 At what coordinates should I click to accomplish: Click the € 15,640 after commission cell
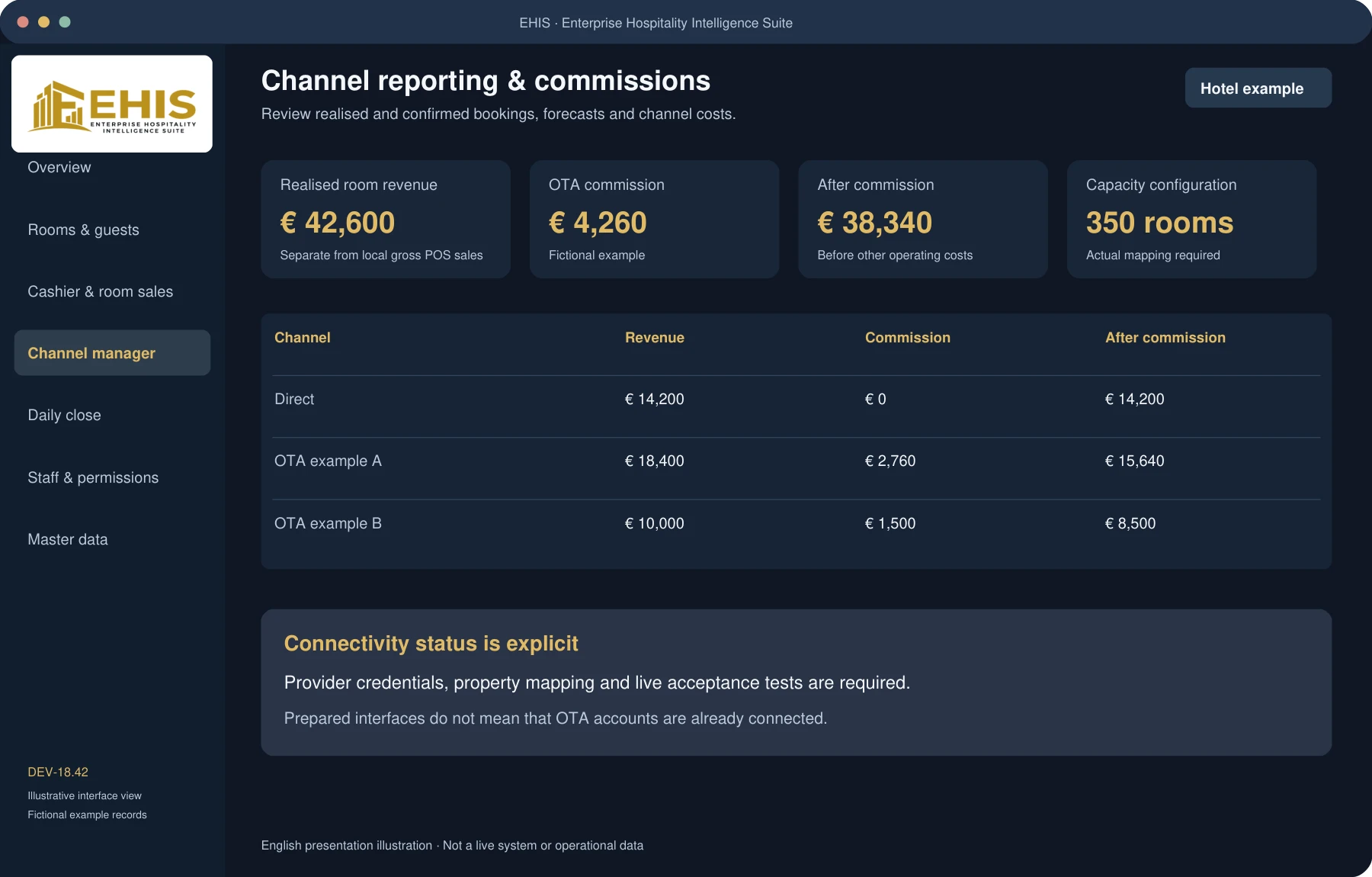point(1135,461)
